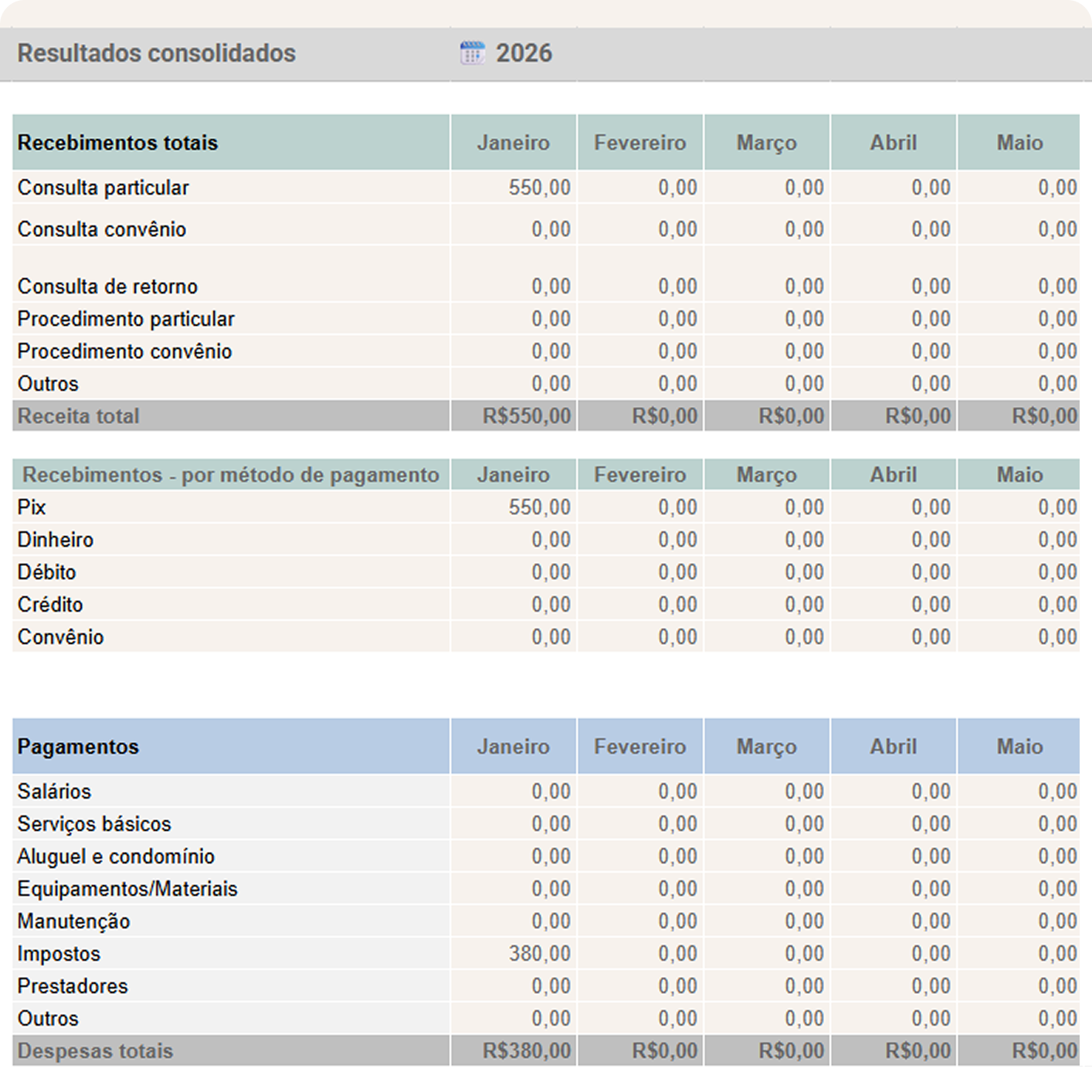Click the Aluguel e condomínio label

pos(116,856)
